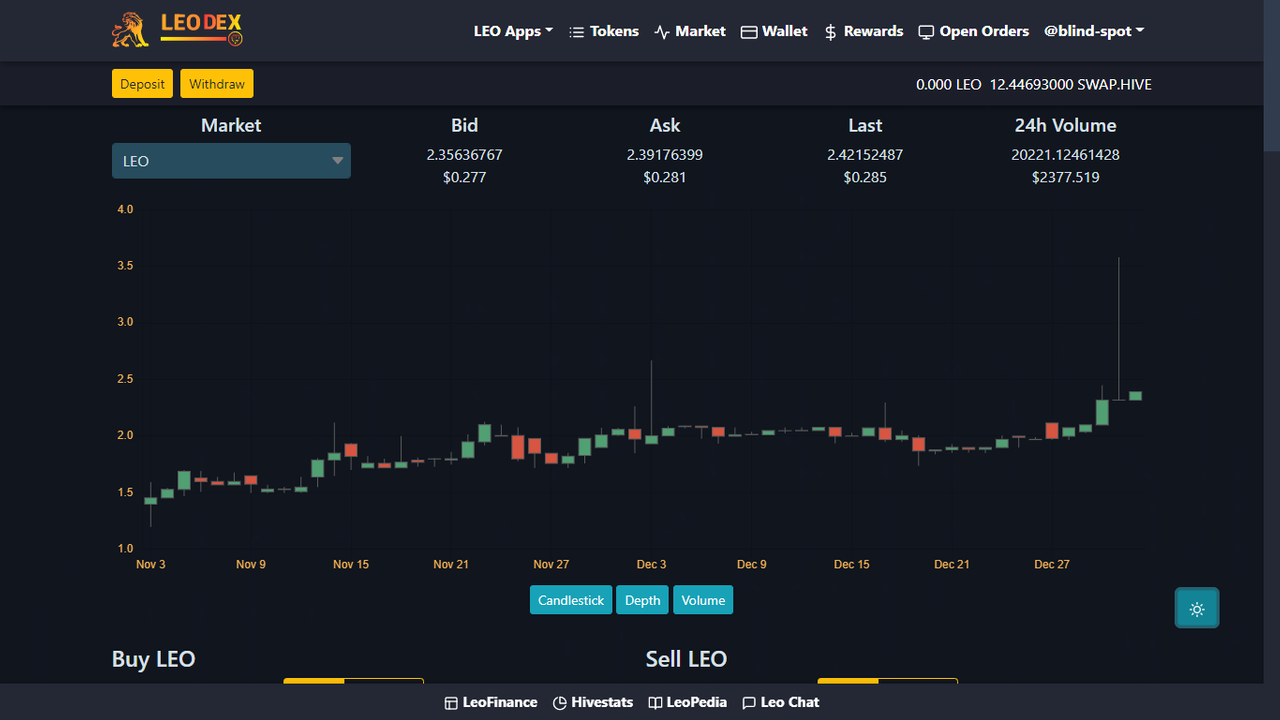Viewport: 1280px width, 720px height.
Task: Switch chart to Candlestick view
Action: (571, 600)
